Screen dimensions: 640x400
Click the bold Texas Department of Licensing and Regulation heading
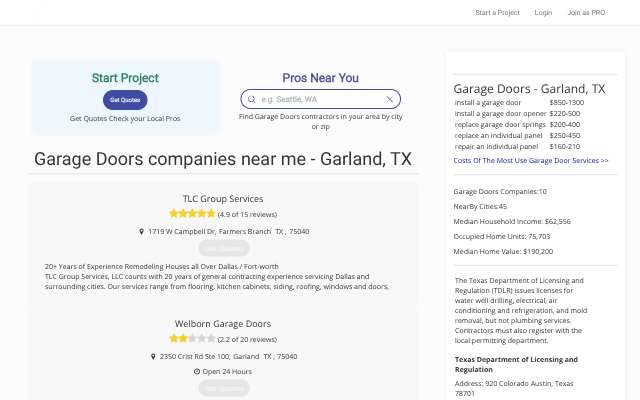point(516,364)
